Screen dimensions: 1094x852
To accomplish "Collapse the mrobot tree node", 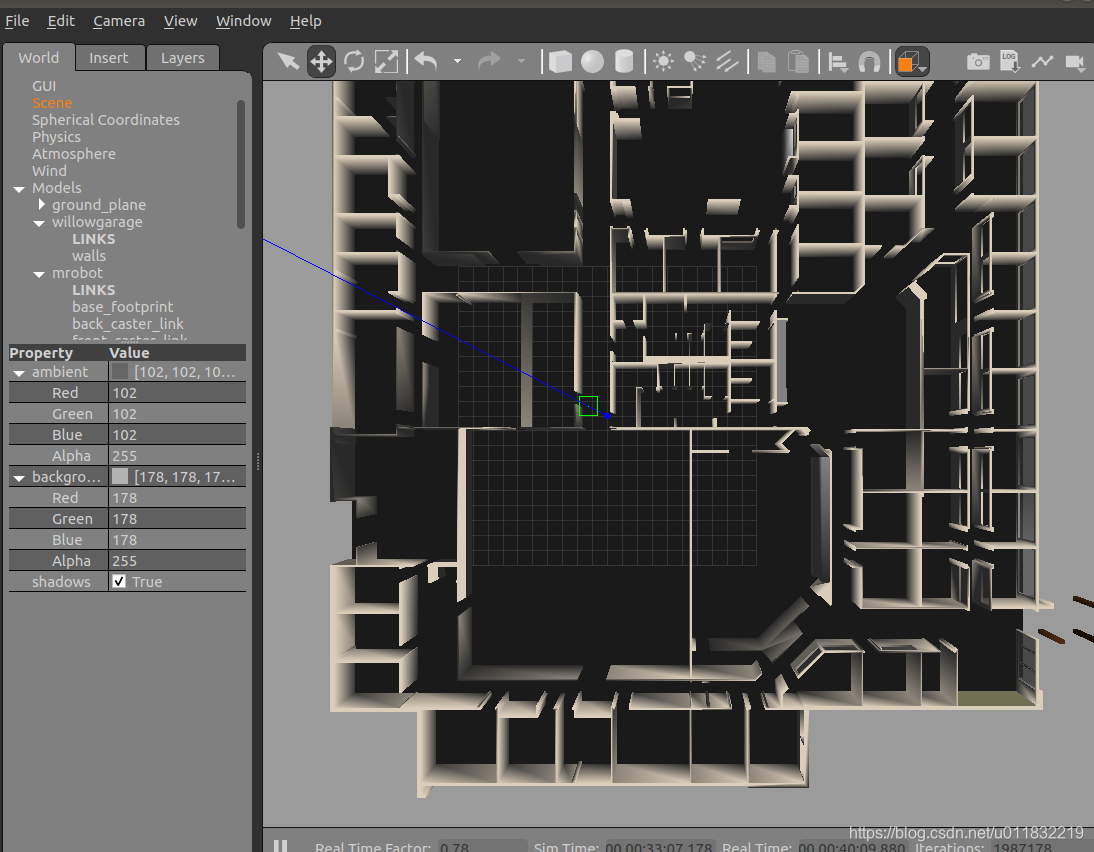I will click(x=39, y=274).
